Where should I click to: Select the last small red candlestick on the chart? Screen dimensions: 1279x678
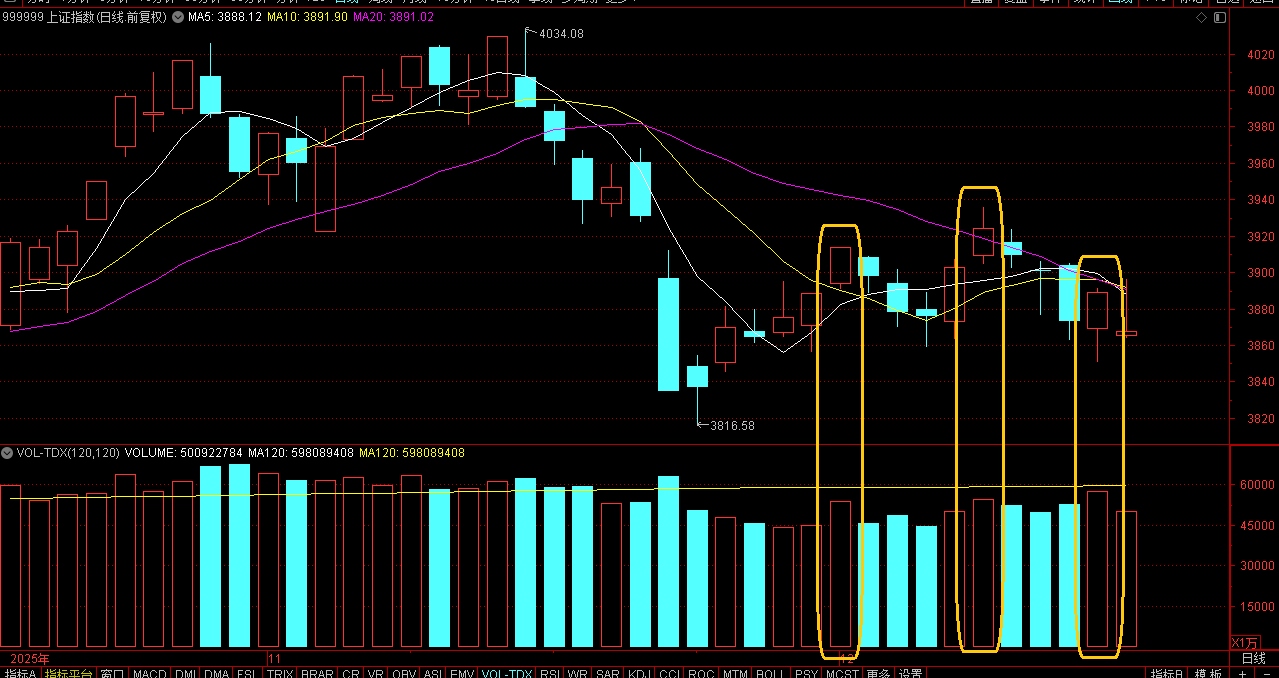1127,332
